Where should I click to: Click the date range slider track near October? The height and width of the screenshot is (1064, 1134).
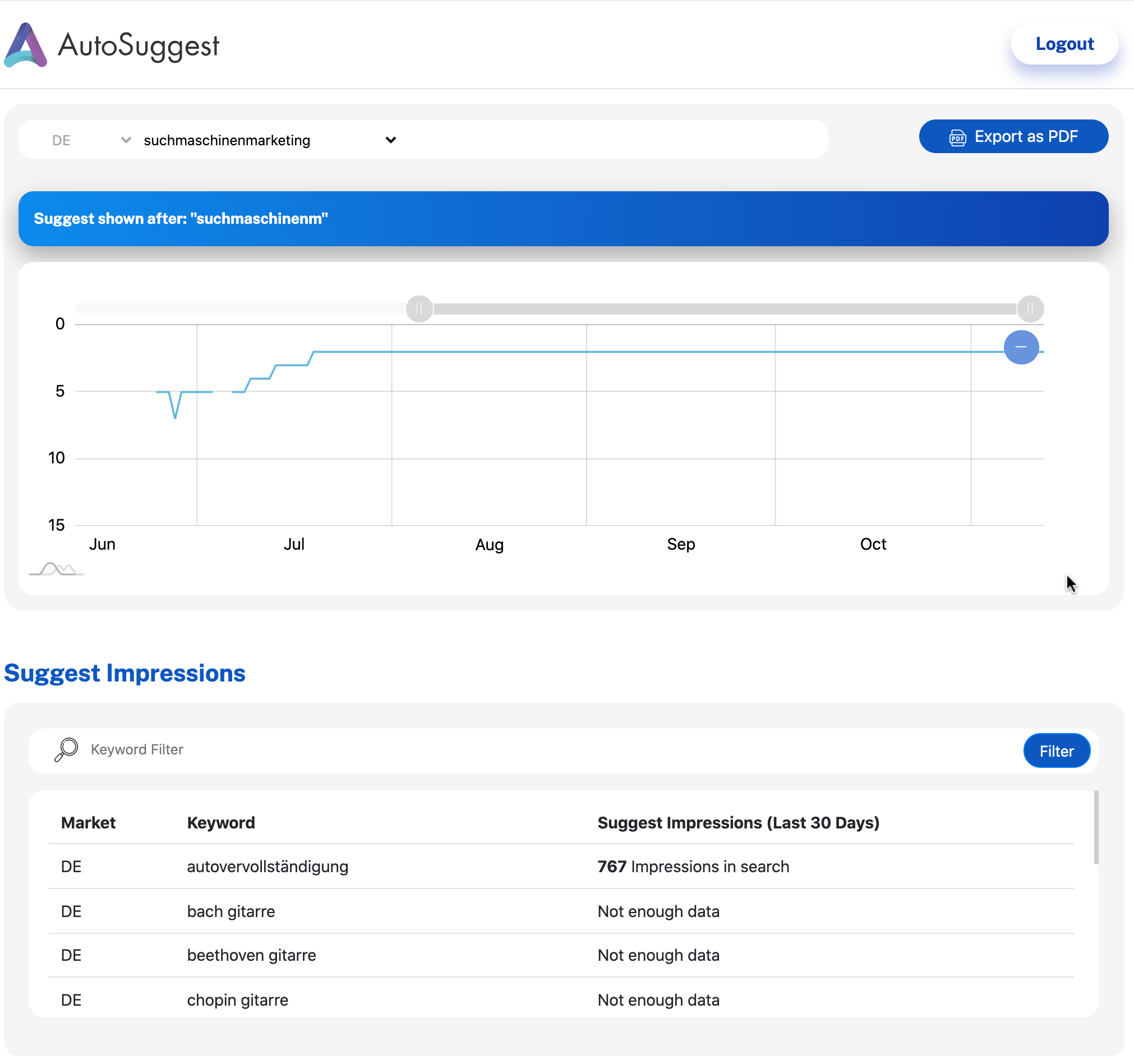coord(873,308)
